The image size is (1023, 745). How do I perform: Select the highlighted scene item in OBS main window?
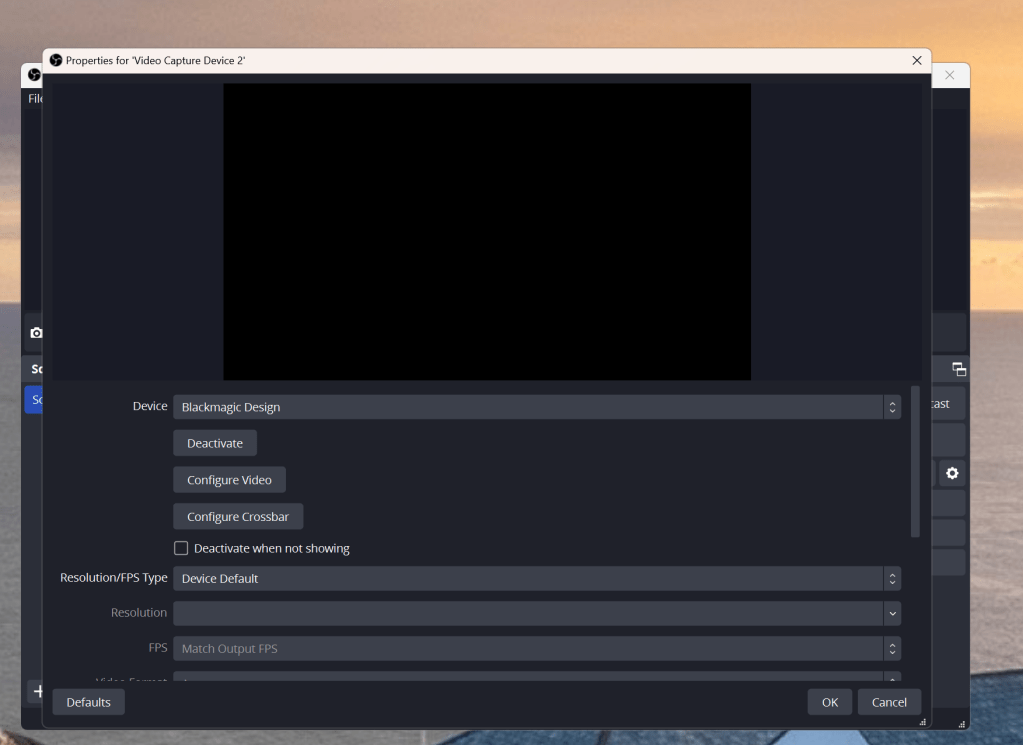(34, 400)
